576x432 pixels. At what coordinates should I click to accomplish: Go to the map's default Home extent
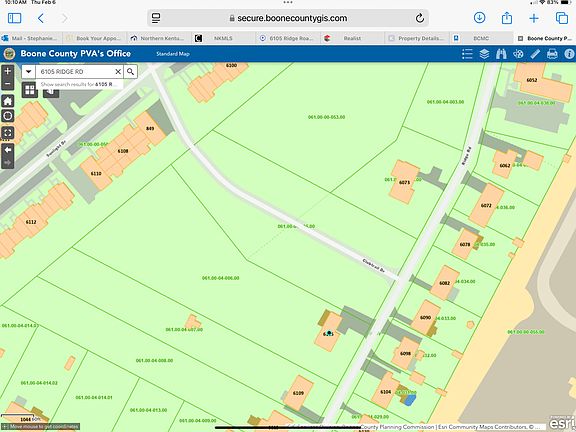8,101
